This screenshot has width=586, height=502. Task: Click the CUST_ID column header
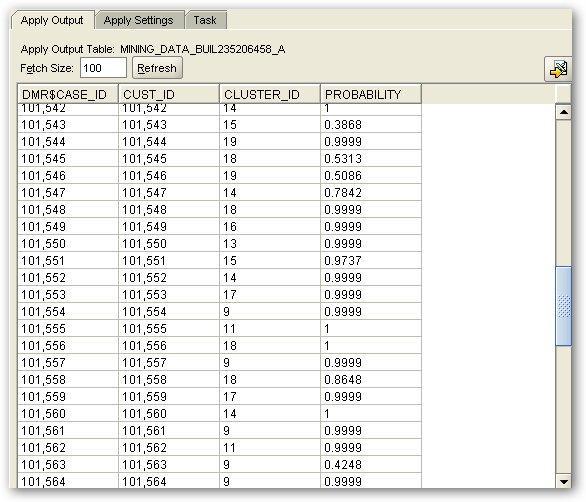[169, 94]
